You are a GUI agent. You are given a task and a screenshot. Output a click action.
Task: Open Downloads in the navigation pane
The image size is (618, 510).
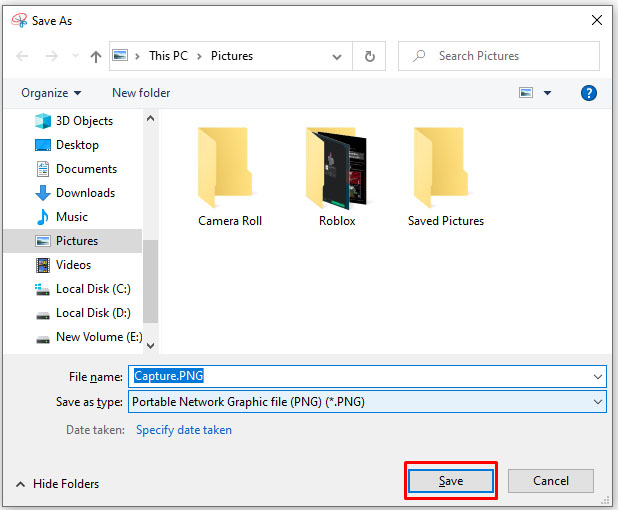coord(75,193)
